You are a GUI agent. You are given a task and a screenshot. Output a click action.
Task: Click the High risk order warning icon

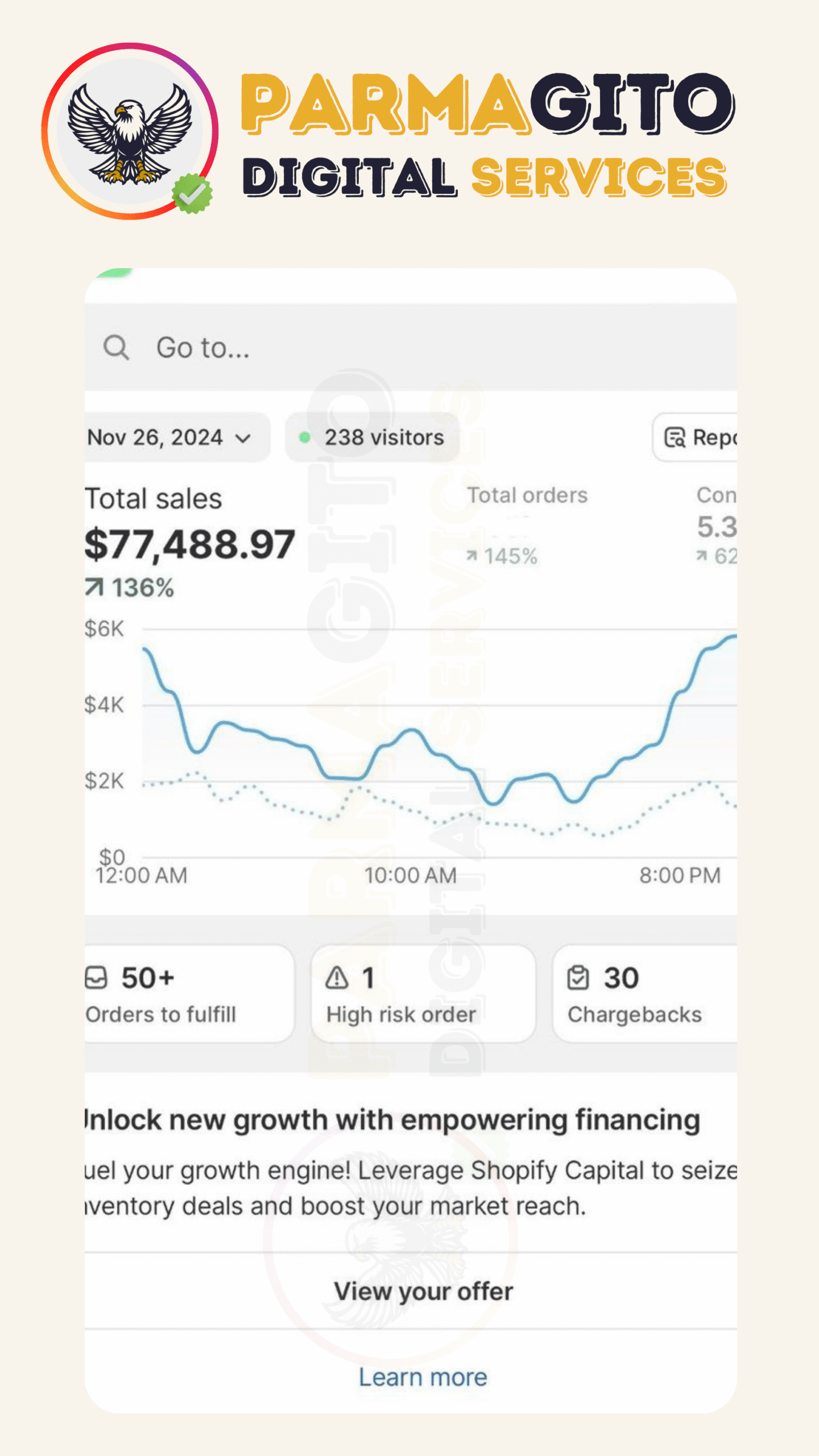pos(337,978)
